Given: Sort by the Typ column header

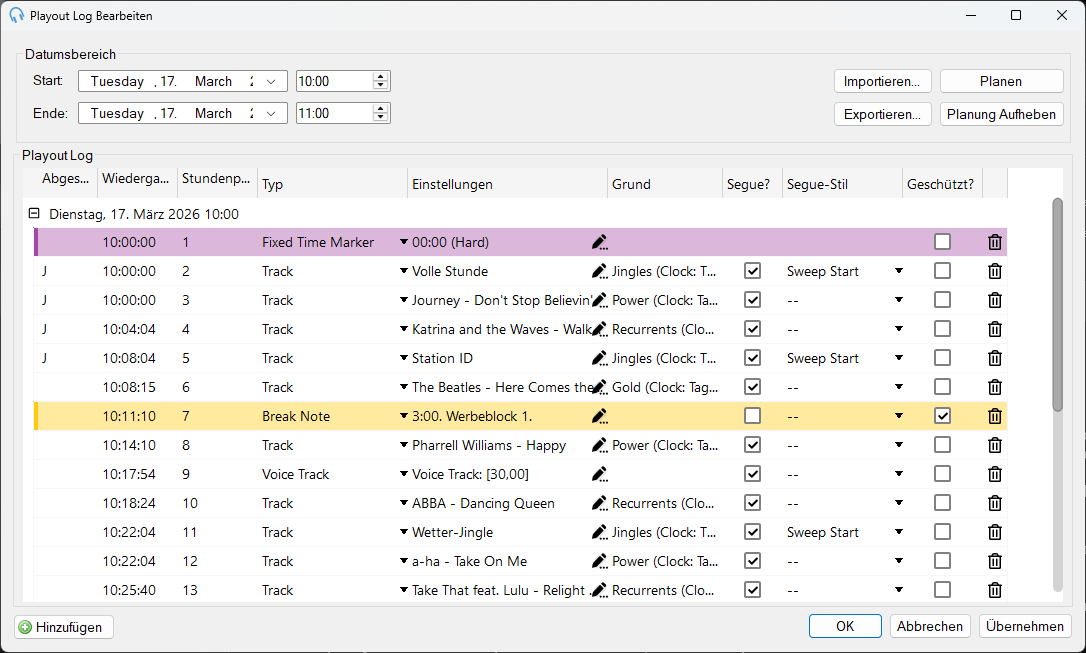Looking at the screenshot, I should (x=332, y=184).
